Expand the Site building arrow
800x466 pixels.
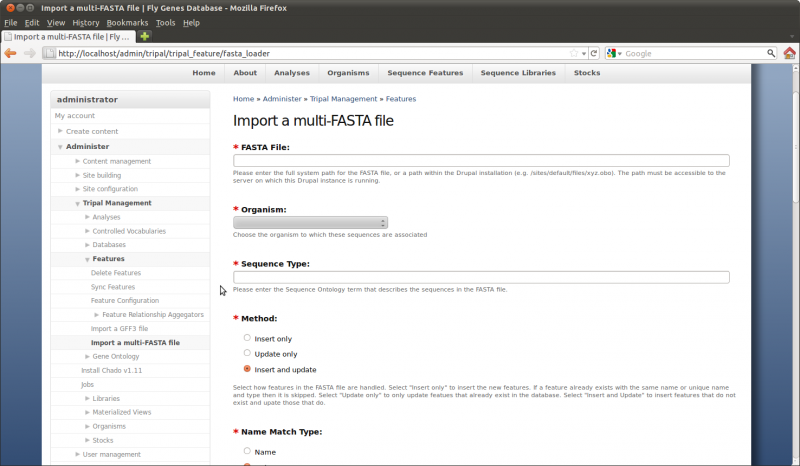click(x=78, y=175)
